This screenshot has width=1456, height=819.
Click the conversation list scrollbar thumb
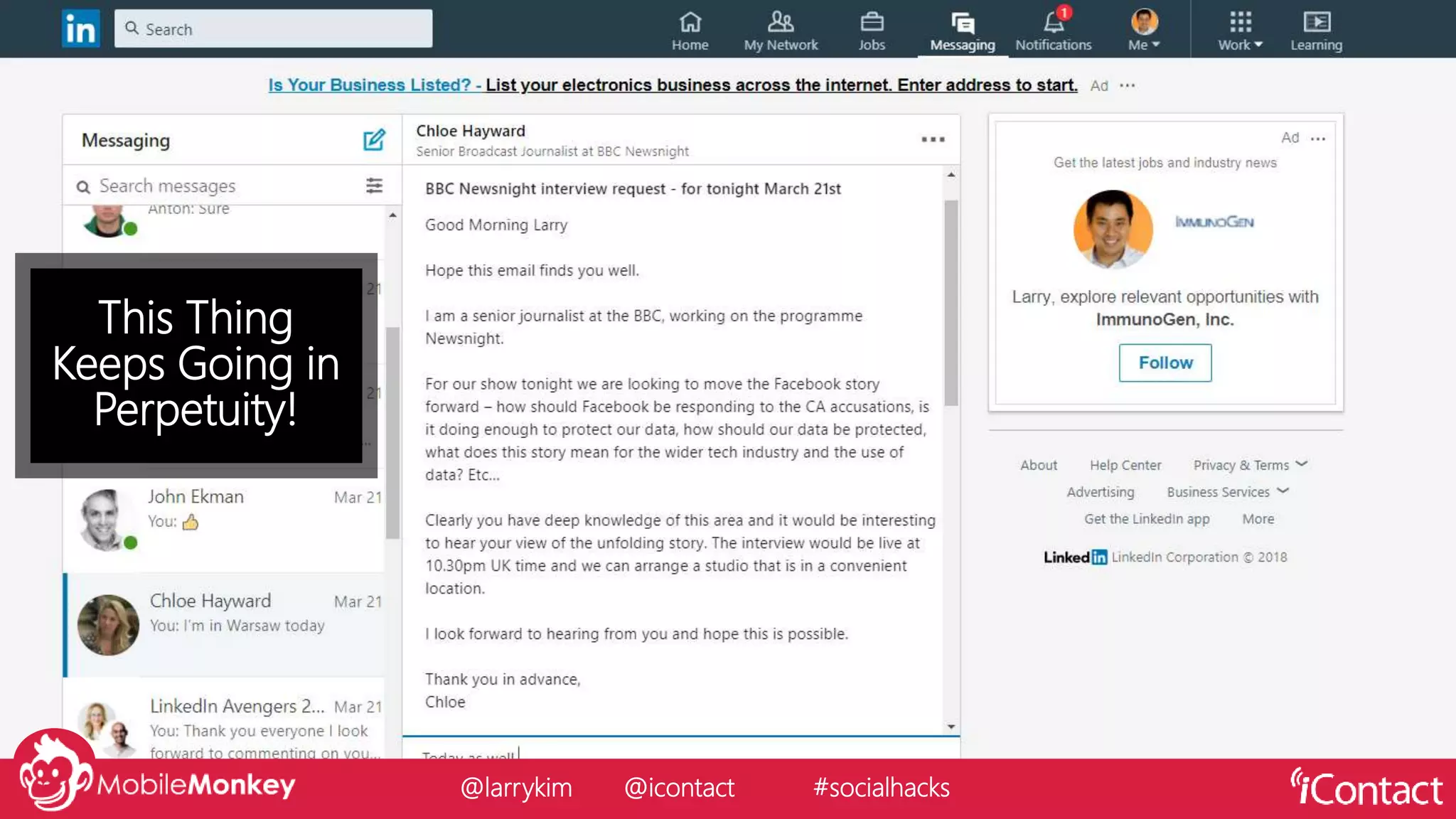coord(392,432)
